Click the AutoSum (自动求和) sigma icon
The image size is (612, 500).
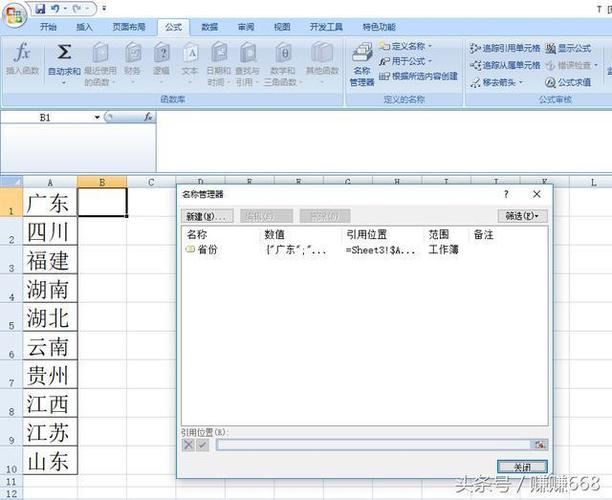[64, 52]
